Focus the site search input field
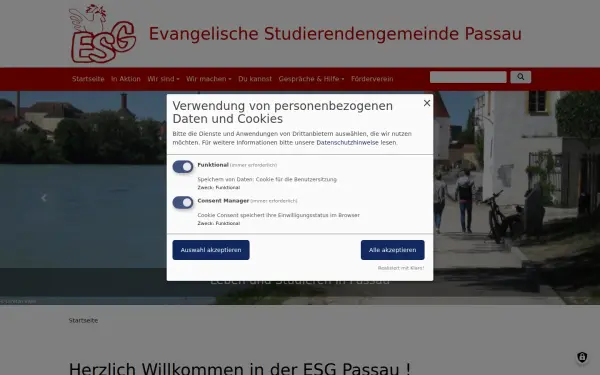 468,77
